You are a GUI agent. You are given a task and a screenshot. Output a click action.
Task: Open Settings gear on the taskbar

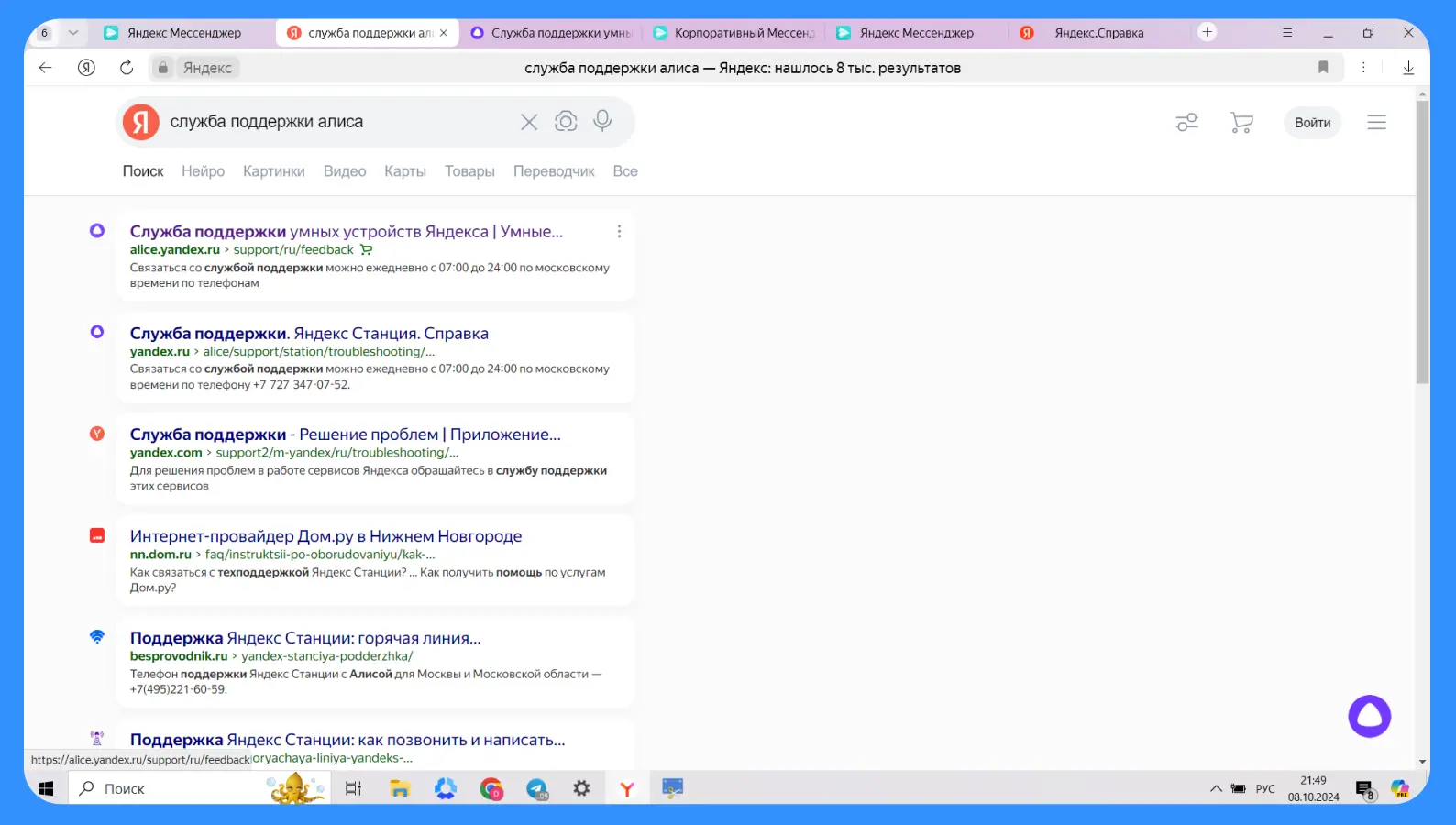coord(581,788)
